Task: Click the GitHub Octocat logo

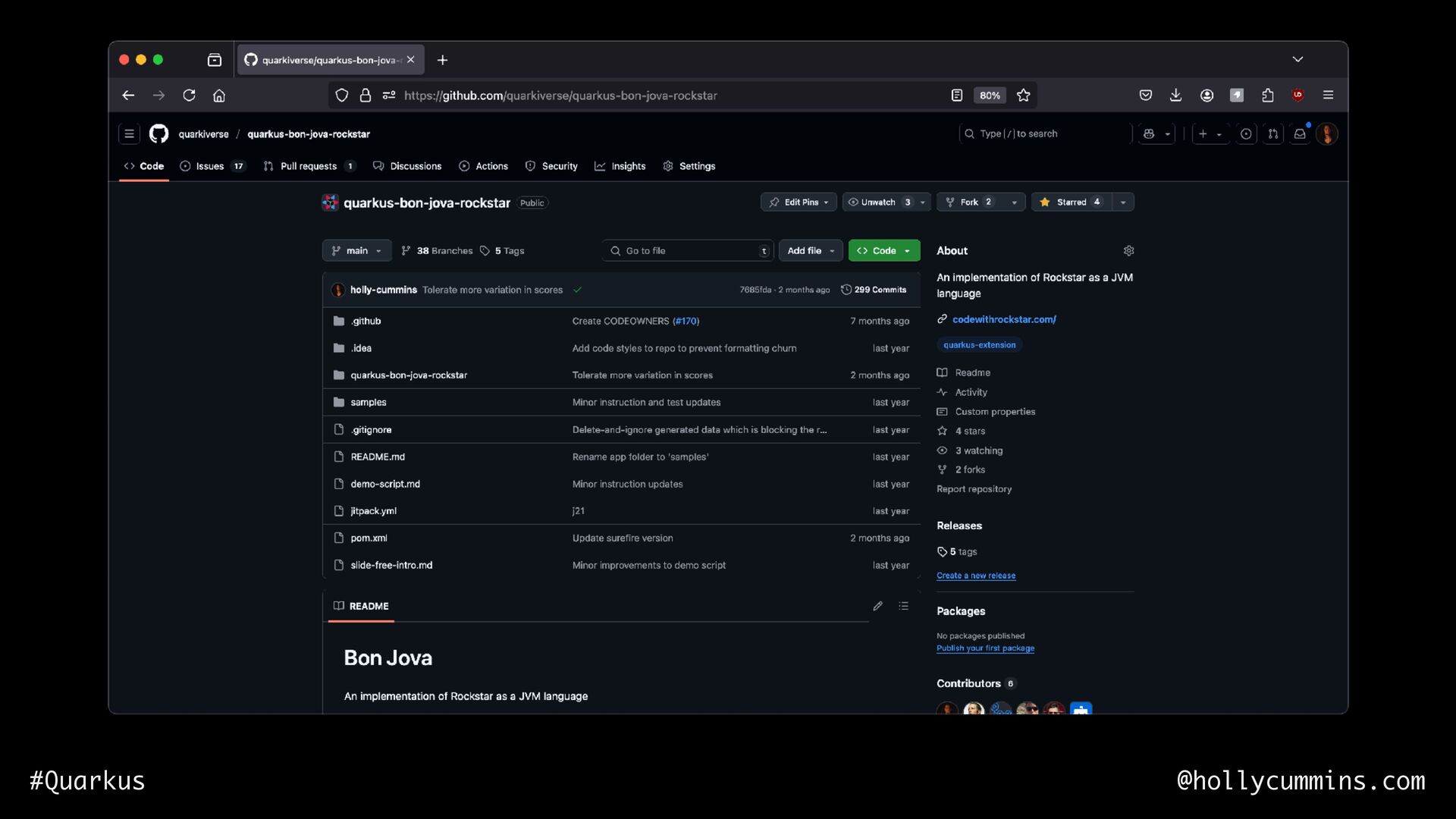Action: pyautogui.click(x=158, y=134)
